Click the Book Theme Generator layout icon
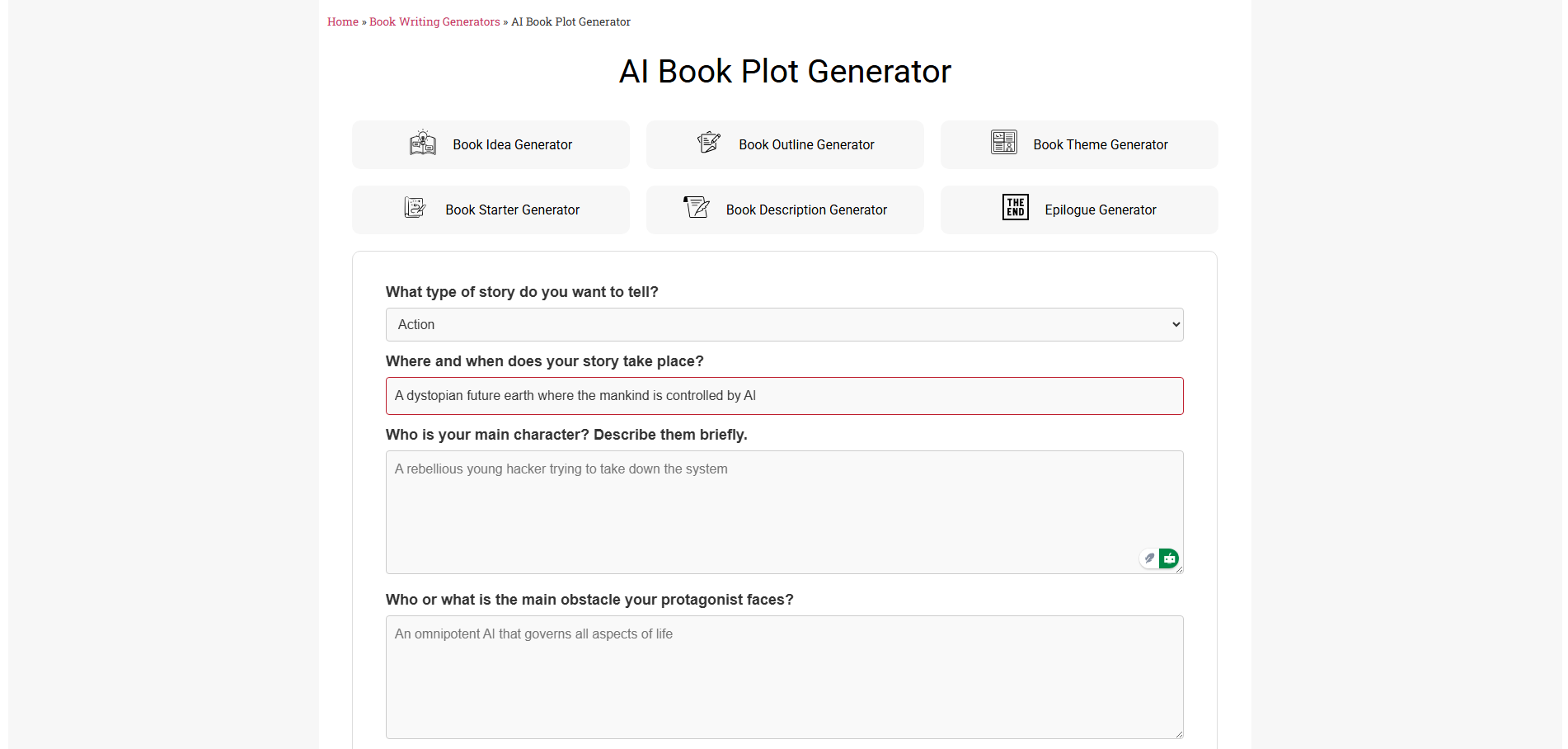 coord(1003,142)
